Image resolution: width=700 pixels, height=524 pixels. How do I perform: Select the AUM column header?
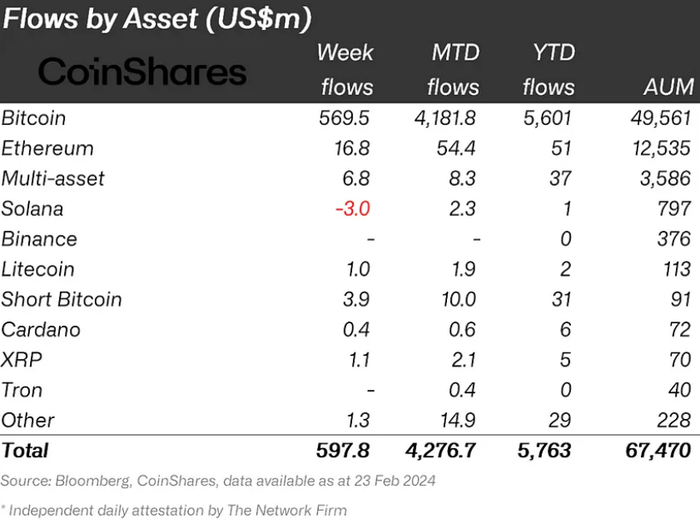click(669, 86)
